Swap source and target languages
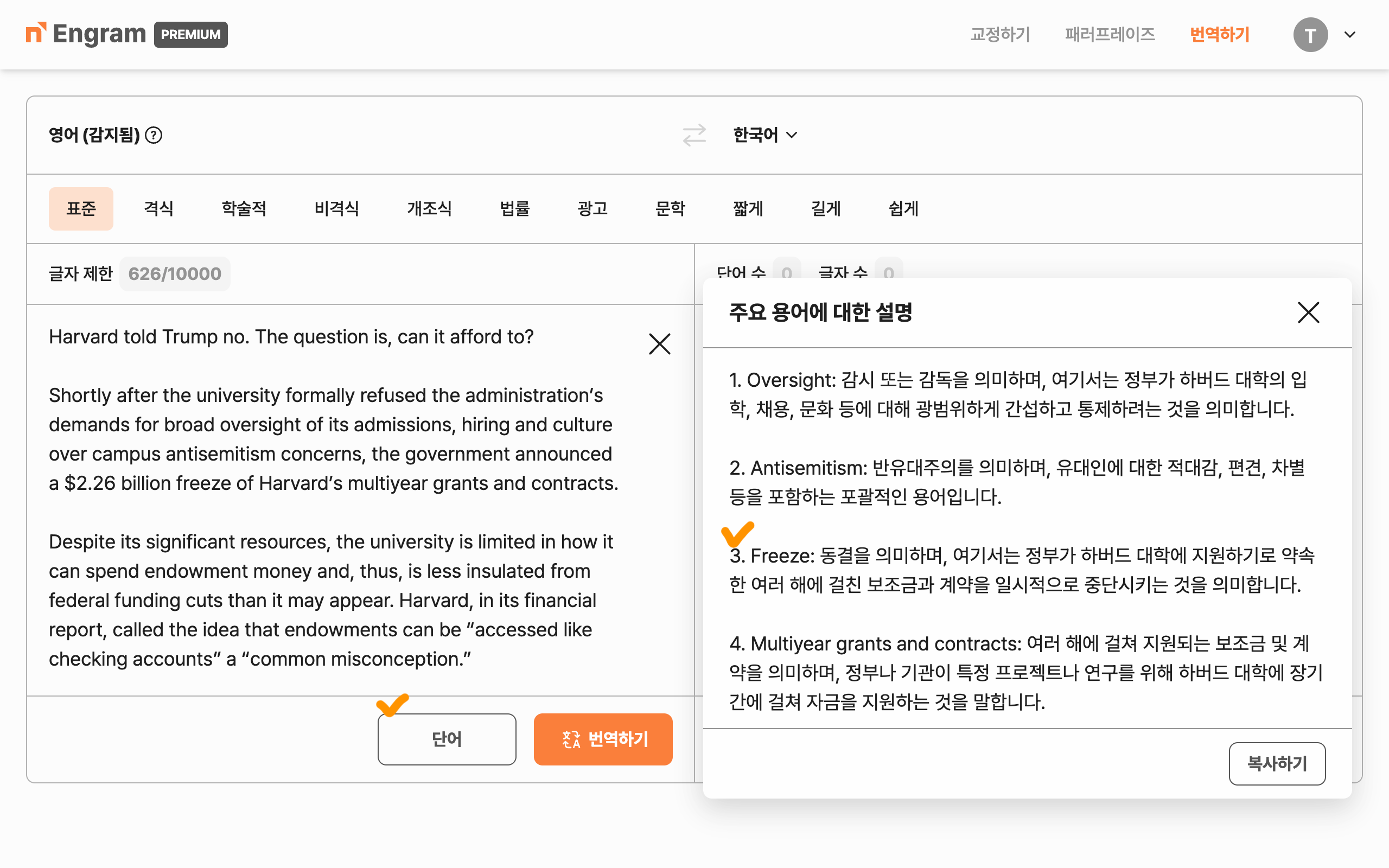Screen dimensions: 1389x868 tap(694, 135)
